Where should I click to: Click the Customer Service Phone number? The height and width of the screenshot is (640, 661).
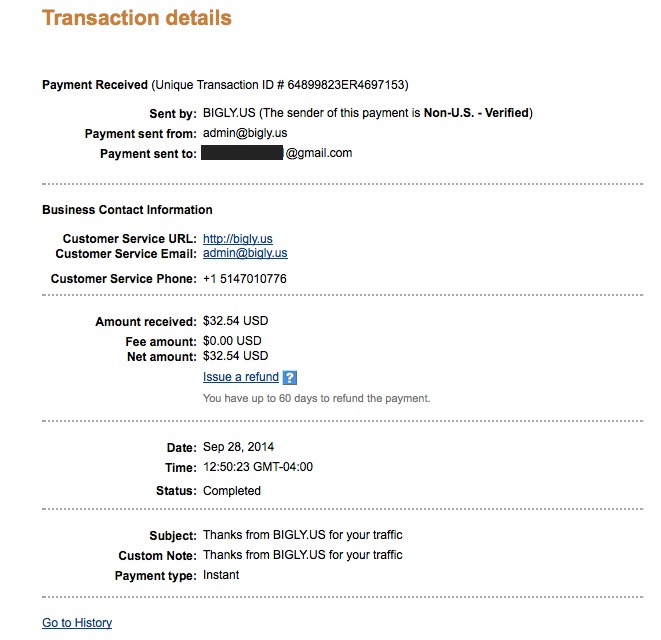tap(245, 279)
